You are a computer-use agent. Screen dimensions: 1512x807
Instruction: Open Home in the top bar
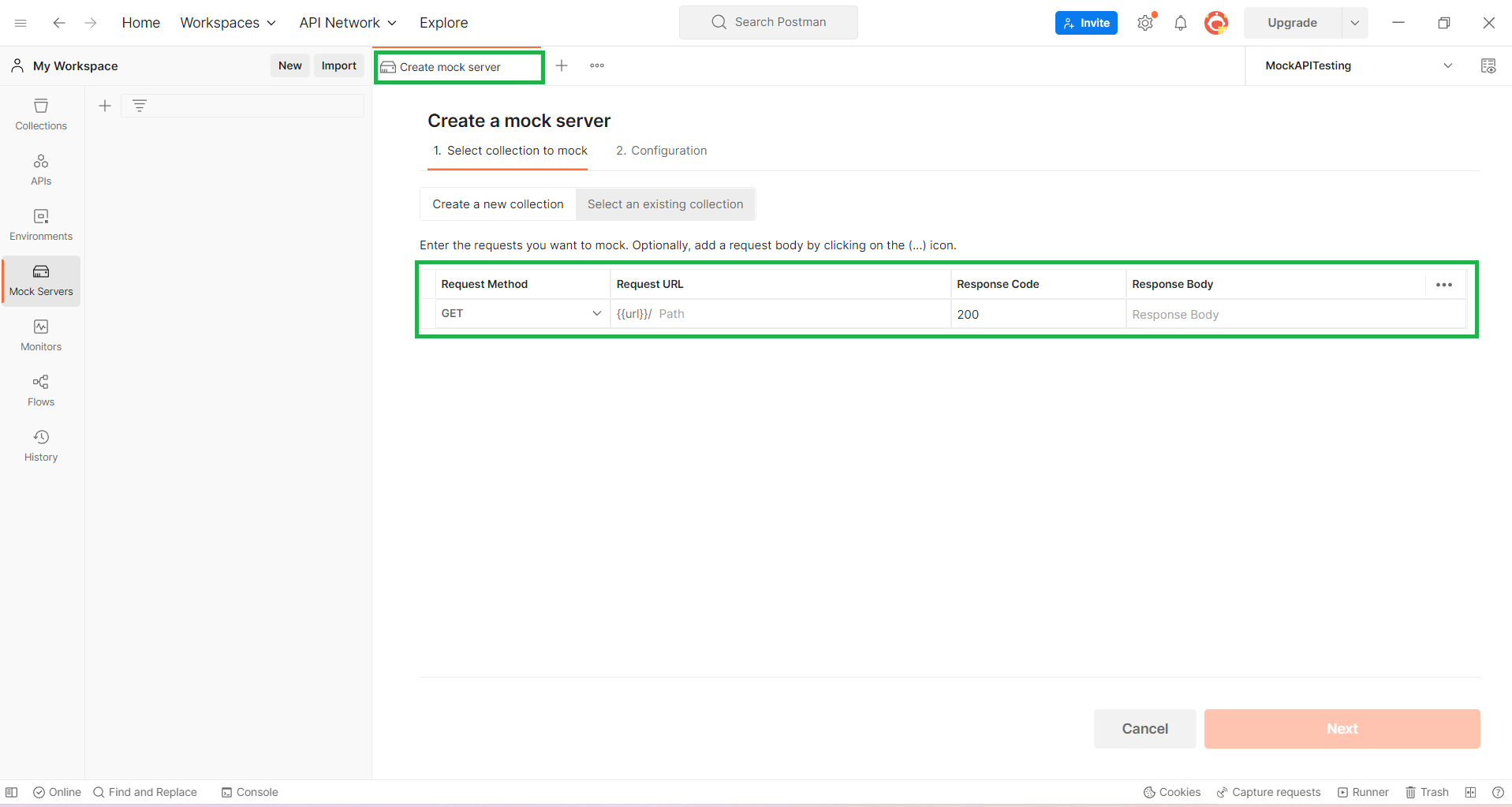pyautogui.click(x=141, y=23)
